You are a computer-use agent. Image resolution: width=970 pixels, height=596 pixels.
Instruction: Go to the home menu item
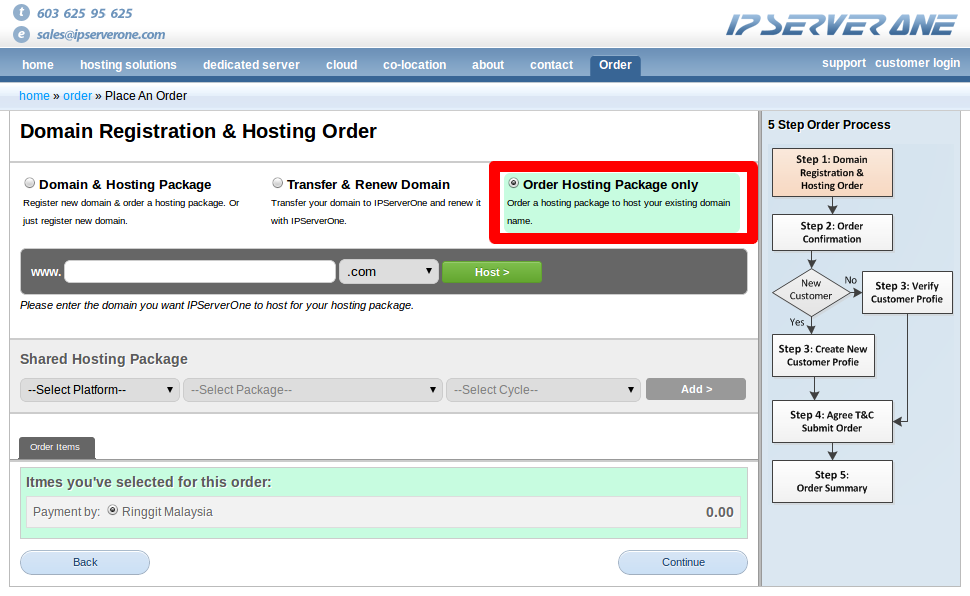tap(38, 65)
